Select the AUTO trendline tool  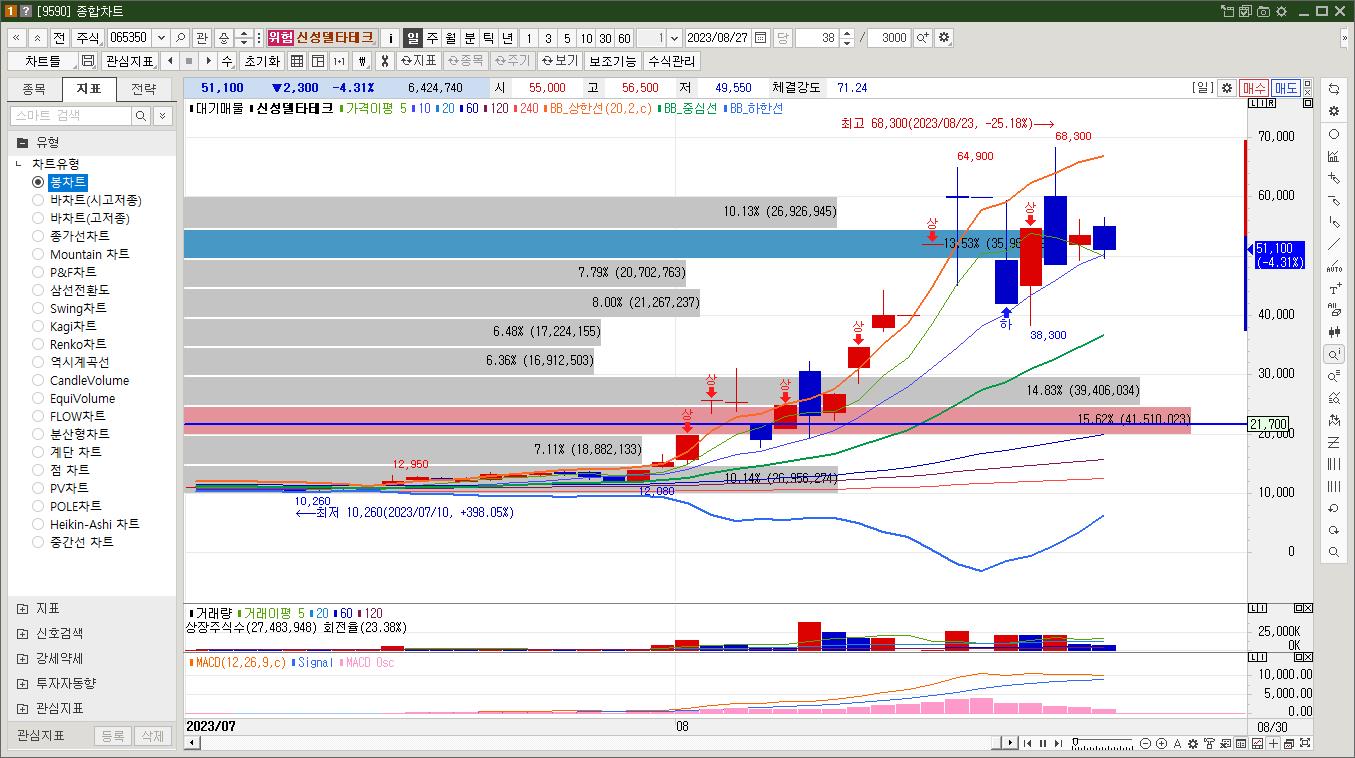(1334, 267)
